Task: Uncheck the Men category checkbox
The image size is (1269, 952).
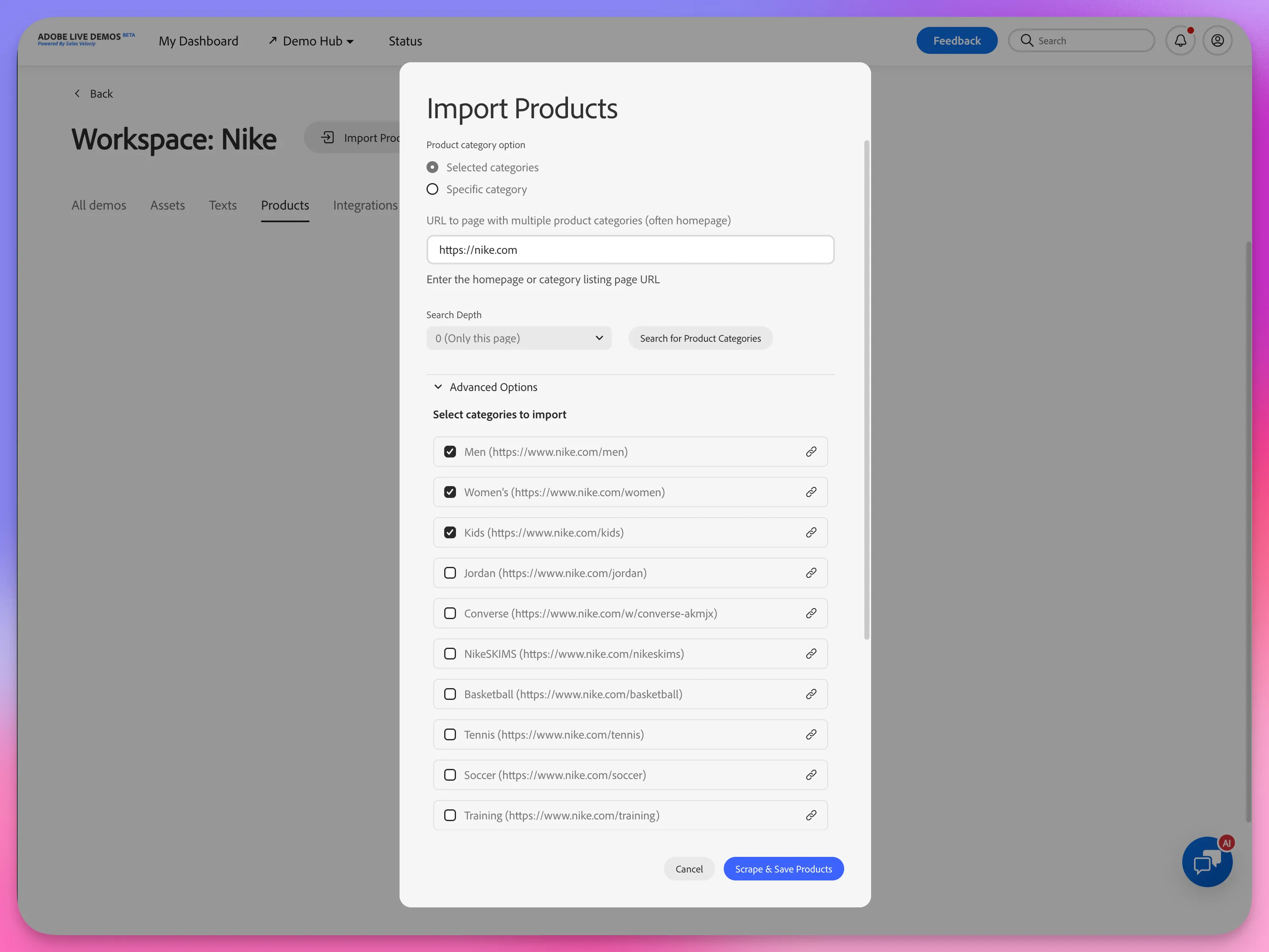Action: [451, 452]
